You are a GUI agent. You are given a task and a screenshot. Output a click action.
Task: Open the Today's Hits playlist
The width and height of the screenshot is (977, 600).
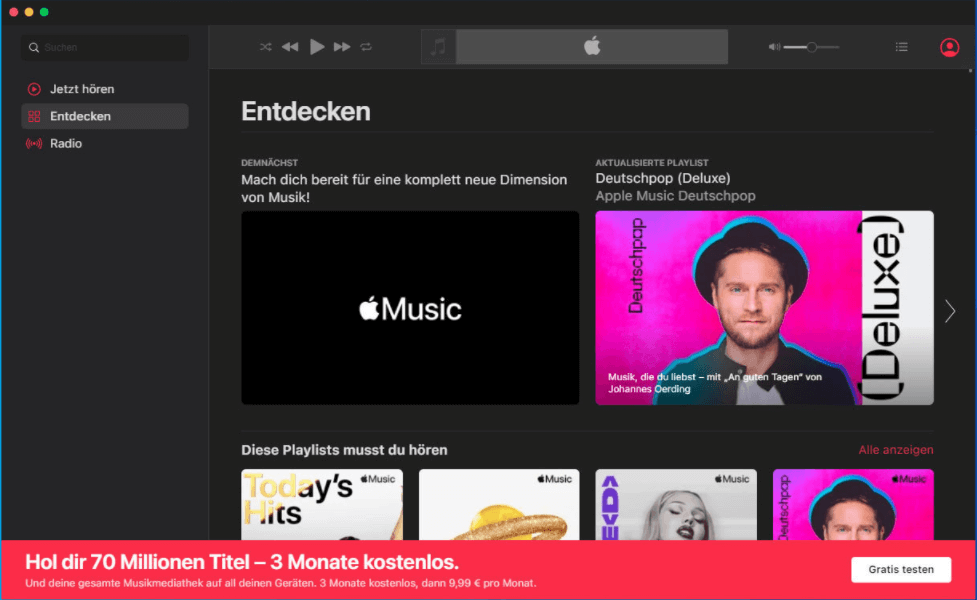click(x=322, y=505)
